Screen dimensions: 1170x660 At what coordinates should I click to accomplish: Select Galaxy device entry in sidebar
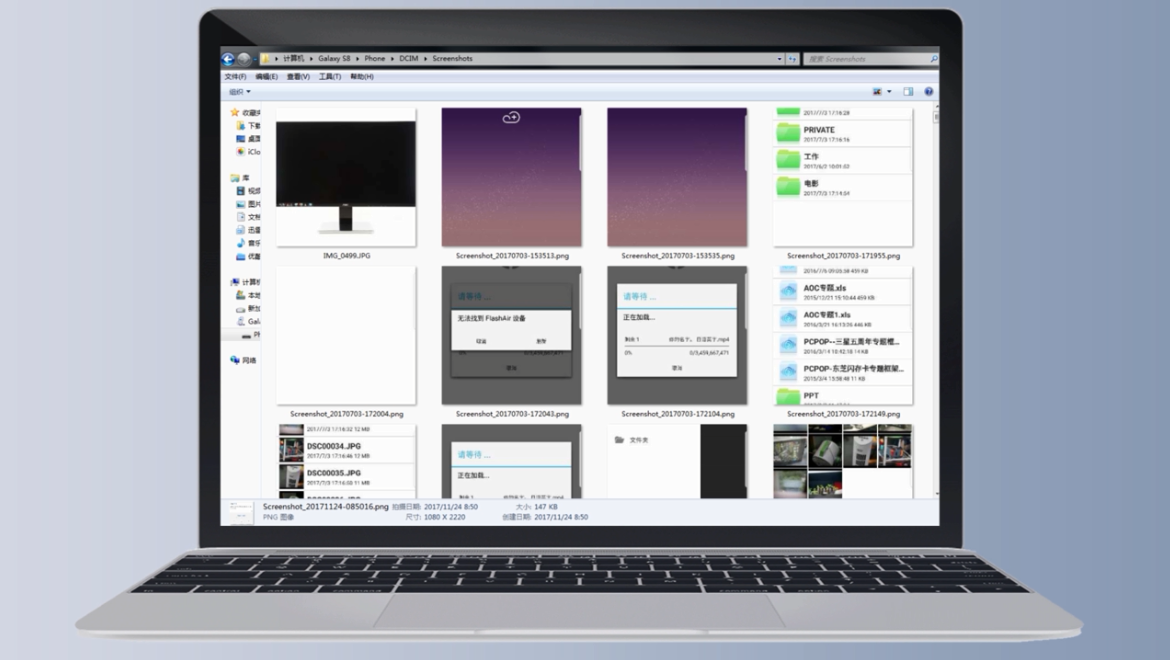(248, 321)
